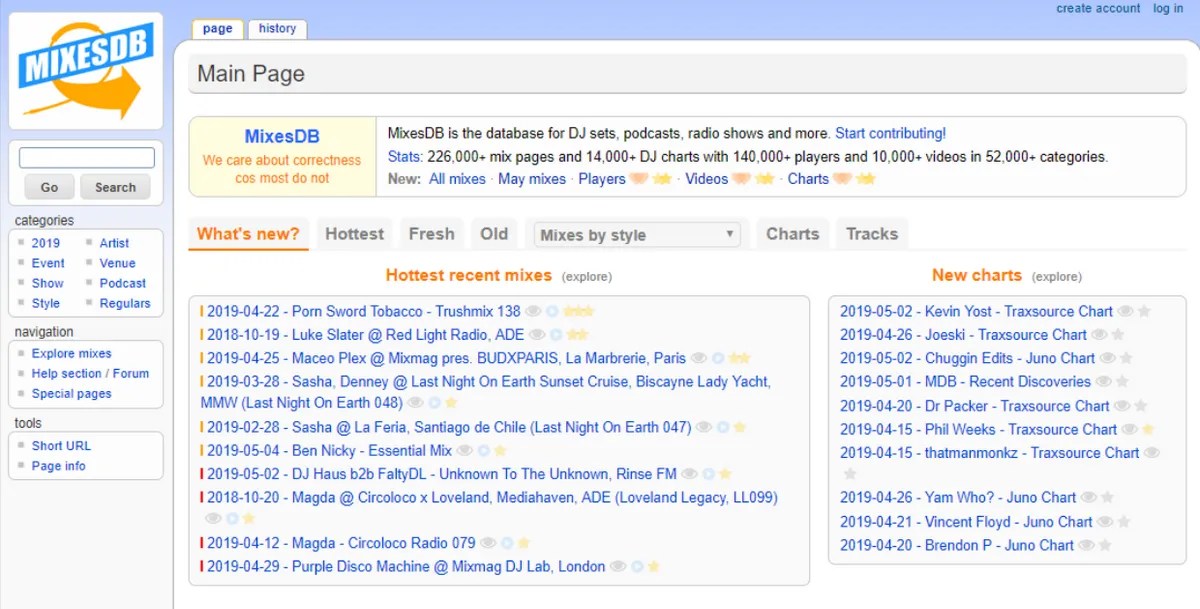Switch to the Hottest tab
This screenshot has width=1200, height=609.
pyautogui.click(x=354, y=234)
